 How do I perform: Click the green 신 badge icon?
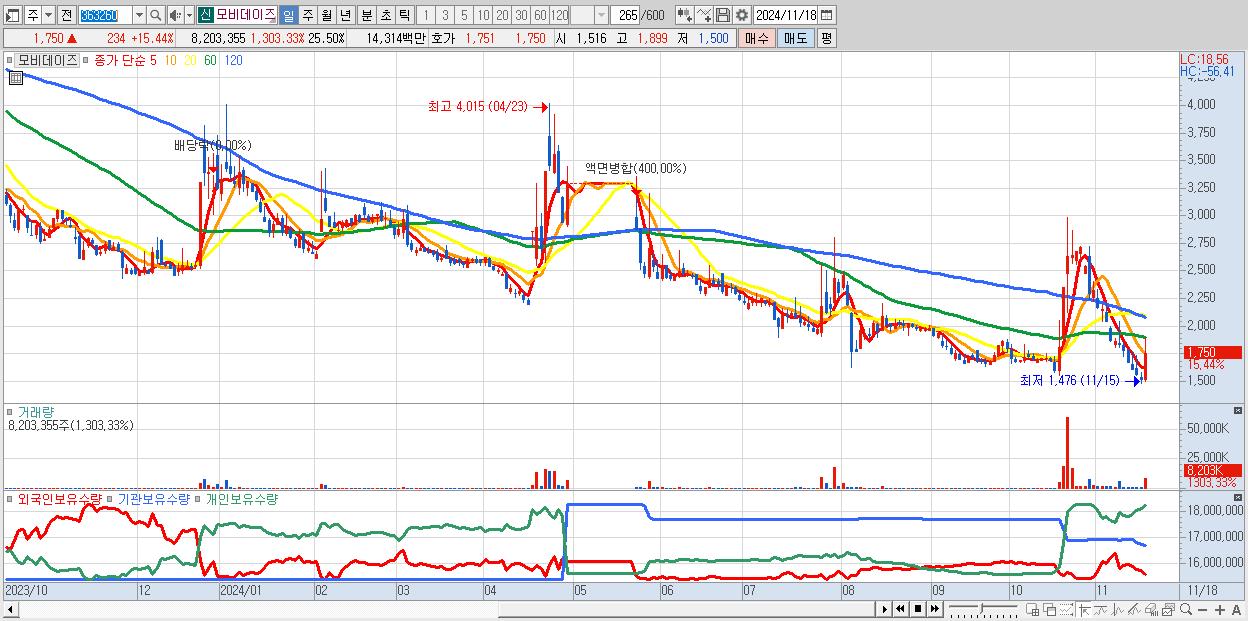point(205,15)
